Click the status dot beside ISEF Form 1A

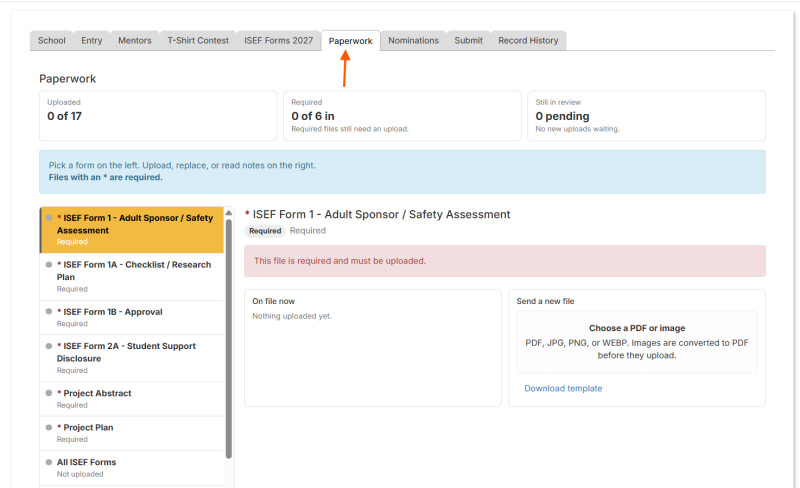[49, 264]
